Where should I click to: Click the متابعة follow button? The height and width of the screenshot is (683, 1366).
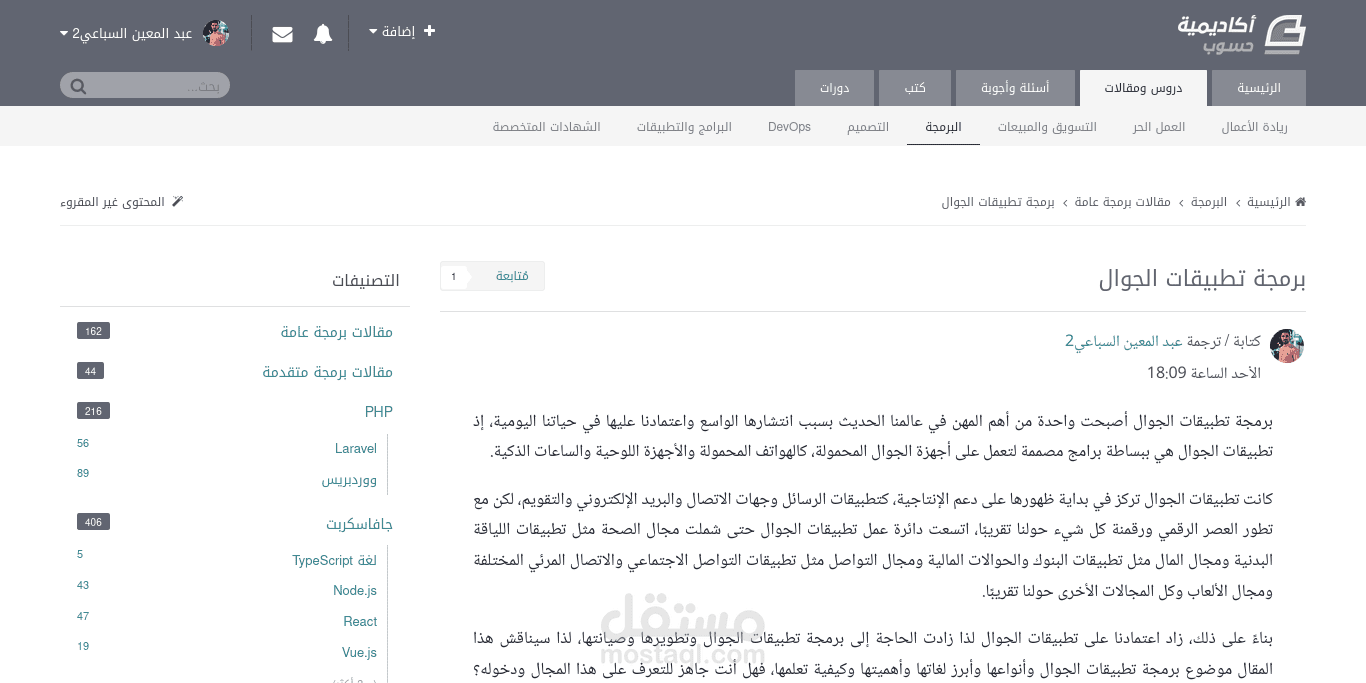(510, 276)
